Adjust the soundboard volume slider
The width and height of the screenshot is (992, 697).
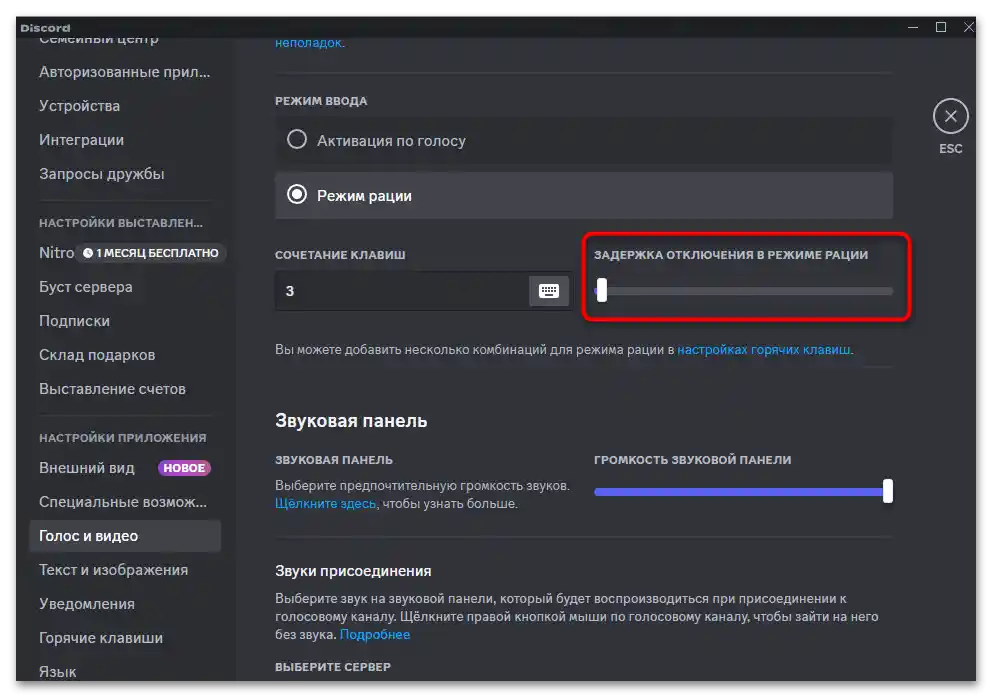(x=886, y=491)
